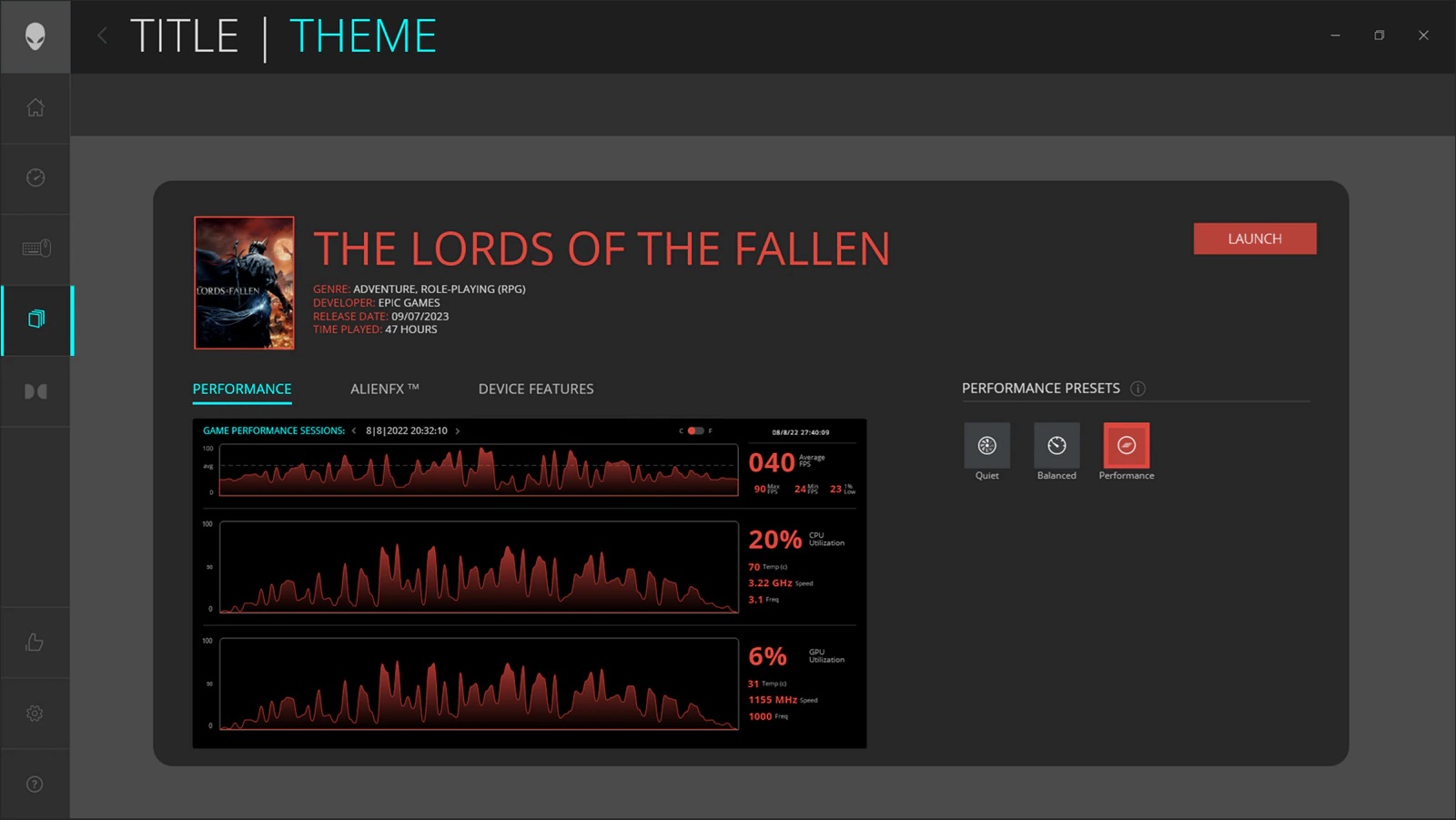Image resolution: width=1456 pixels, height=820 pixels.
Task: Switch to the Device Features tab
Action: pyautogui.click(x=536, y=389)
